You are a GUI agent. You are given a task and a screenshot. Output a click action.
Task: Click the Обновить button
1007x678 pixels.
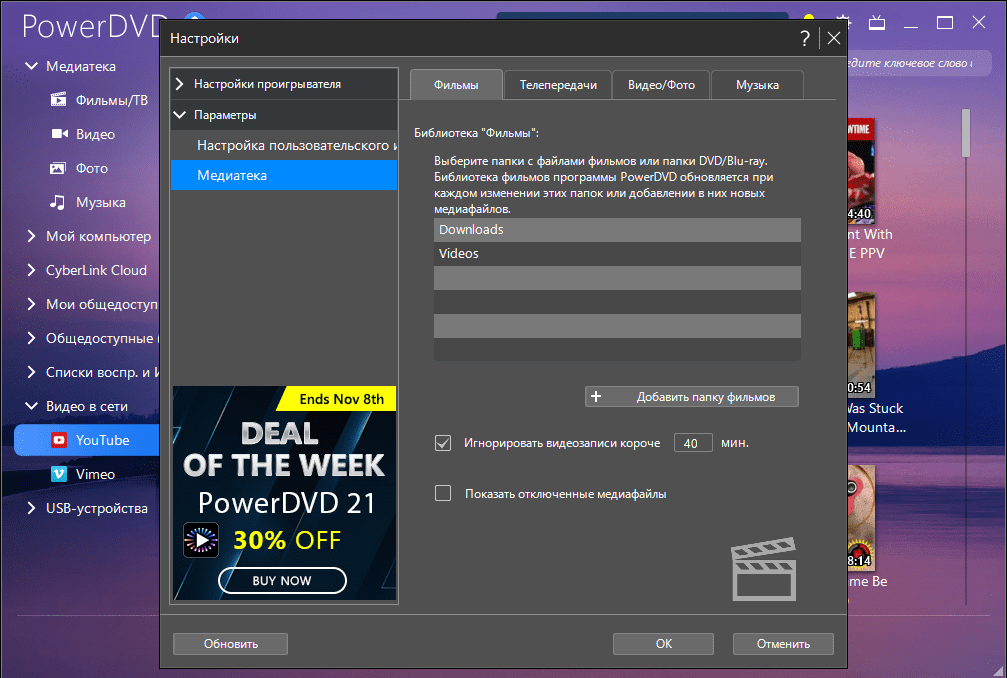[231, 644]
